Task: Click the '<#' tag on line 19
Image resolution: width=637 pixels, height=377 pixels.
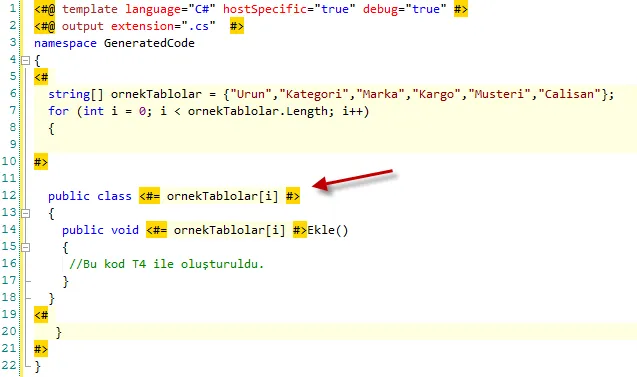Action: [41, 315]
